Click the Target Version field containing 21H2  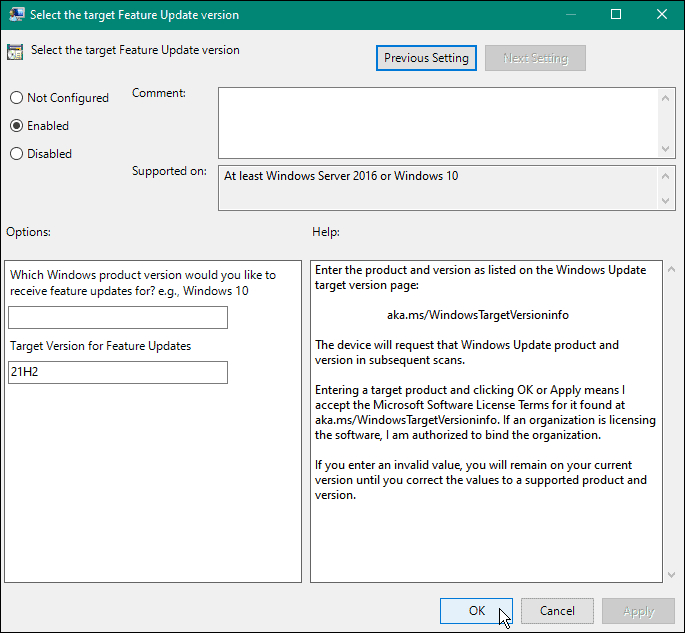pyautogui.click(x=118, y=372)
